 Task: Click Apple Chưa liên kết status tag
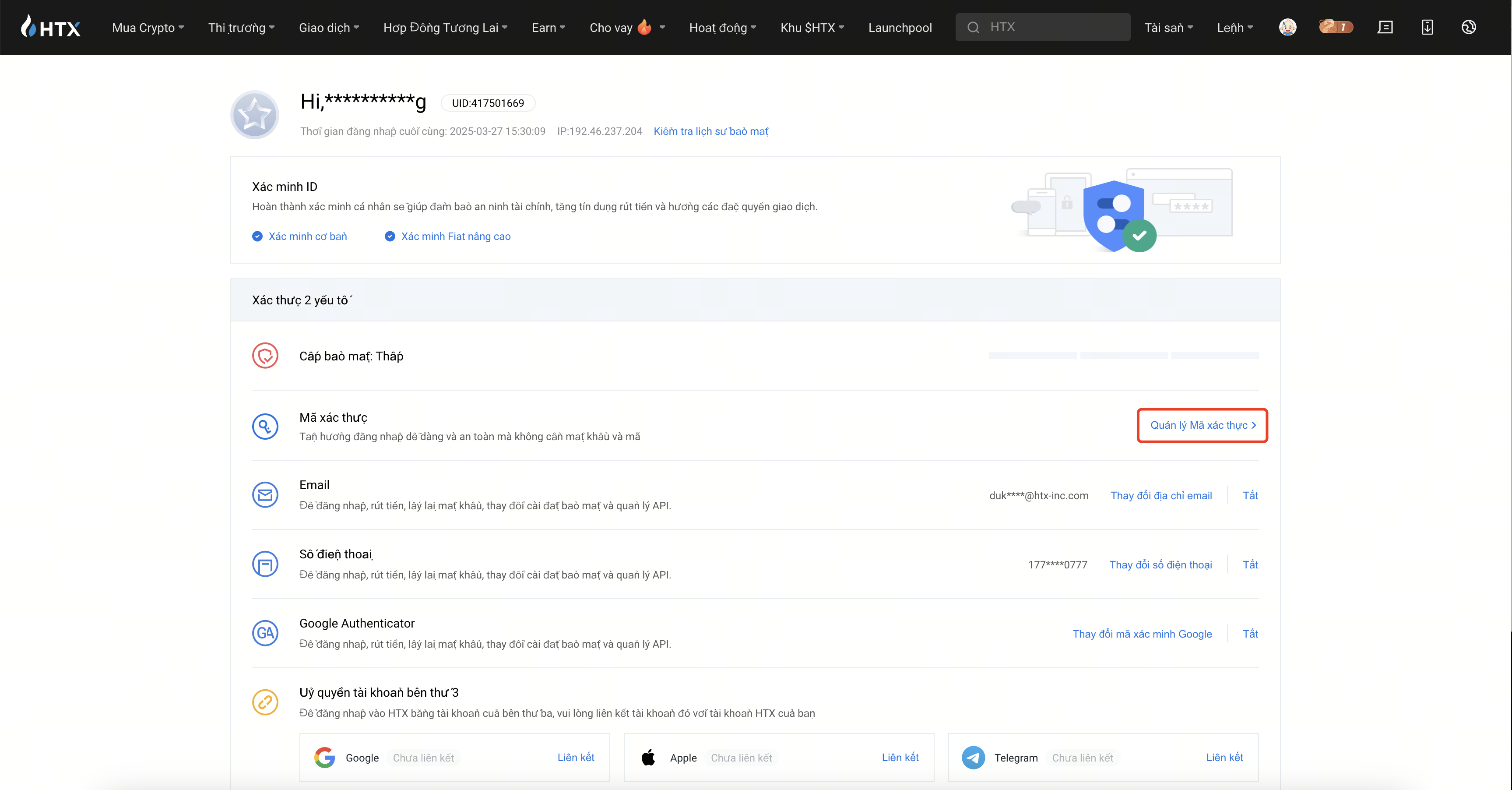tap(741, 758)
